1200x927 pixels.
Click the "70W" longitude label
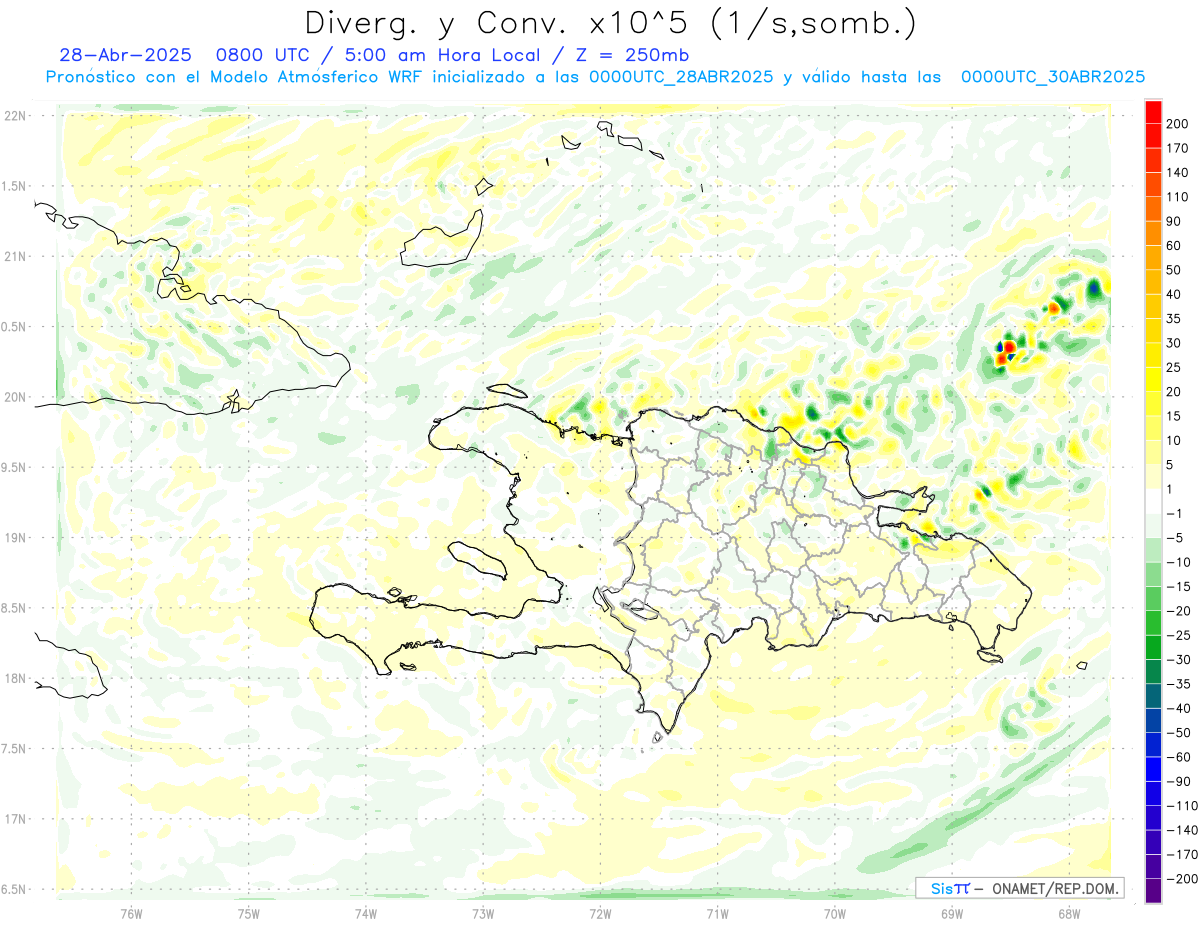[835, 913]
